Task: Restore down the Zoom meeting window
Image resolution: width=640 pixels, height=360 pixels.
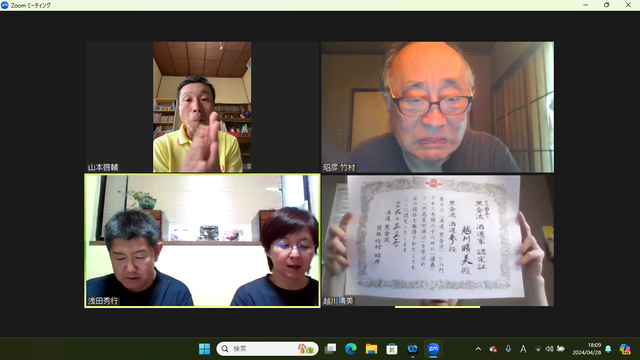Action: tap(607, 5)
